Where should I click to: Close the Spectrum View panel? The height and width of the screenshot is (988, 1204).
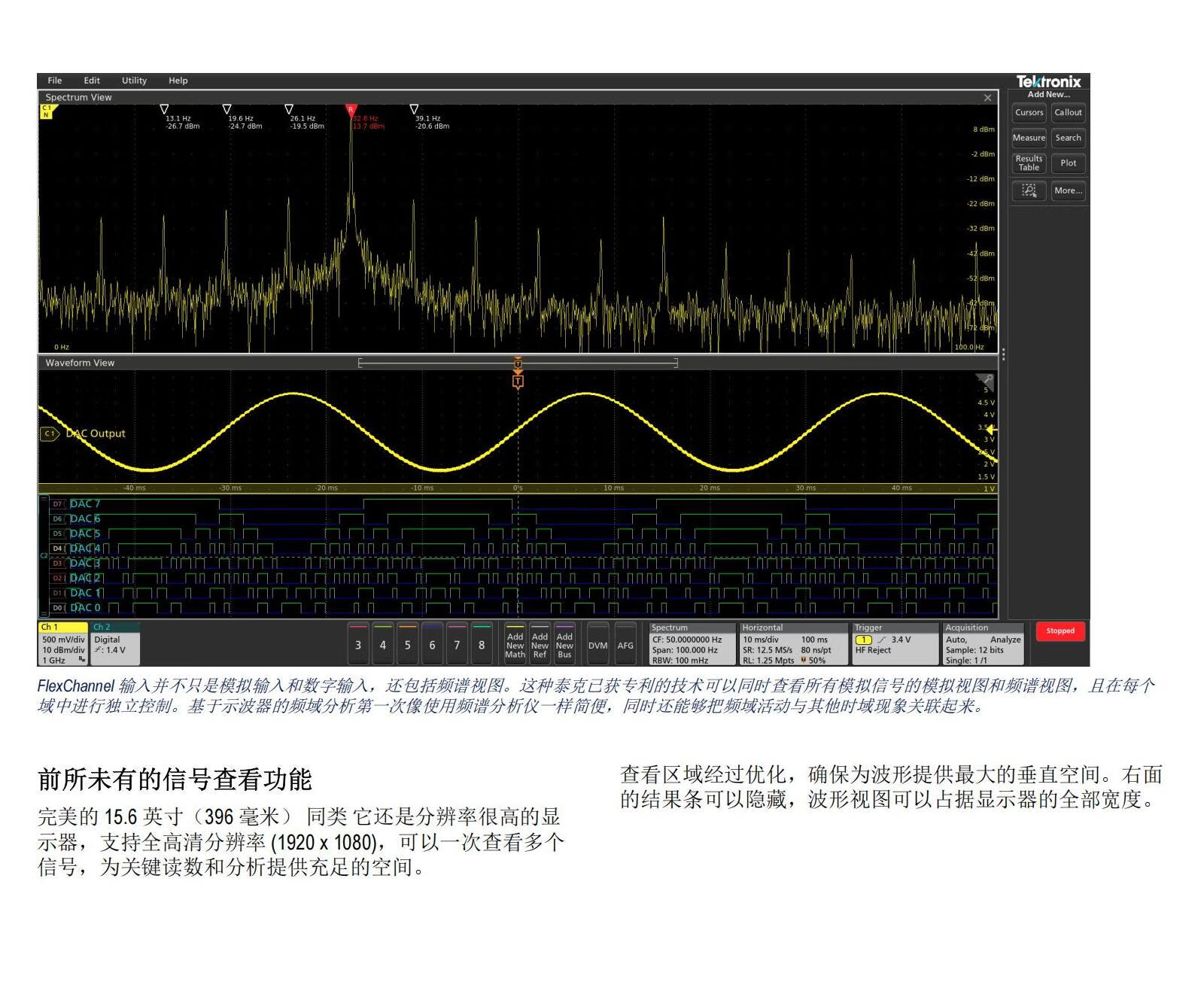[988, 98]
